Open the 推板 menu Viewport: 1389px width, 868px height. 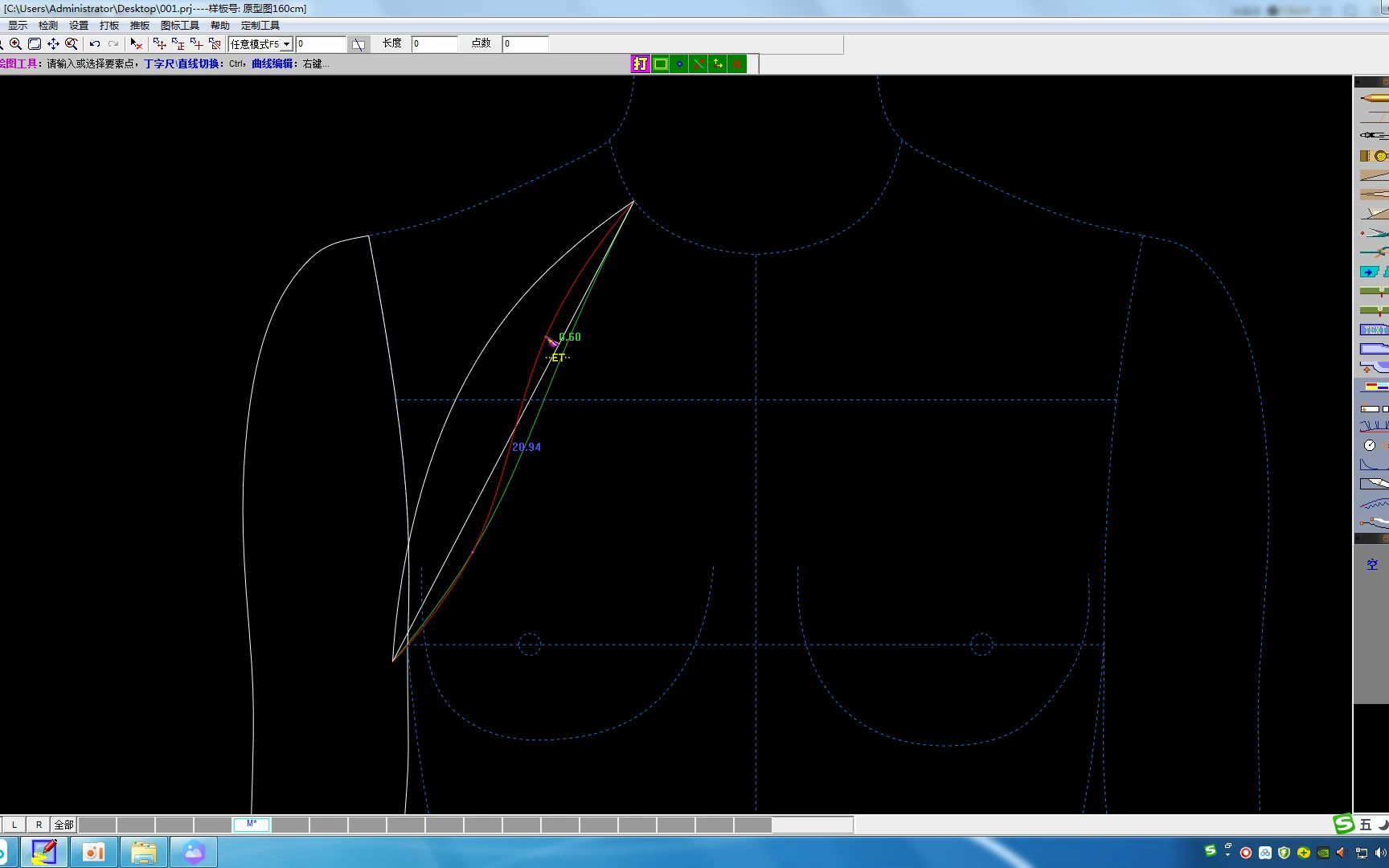click(140, 26)
